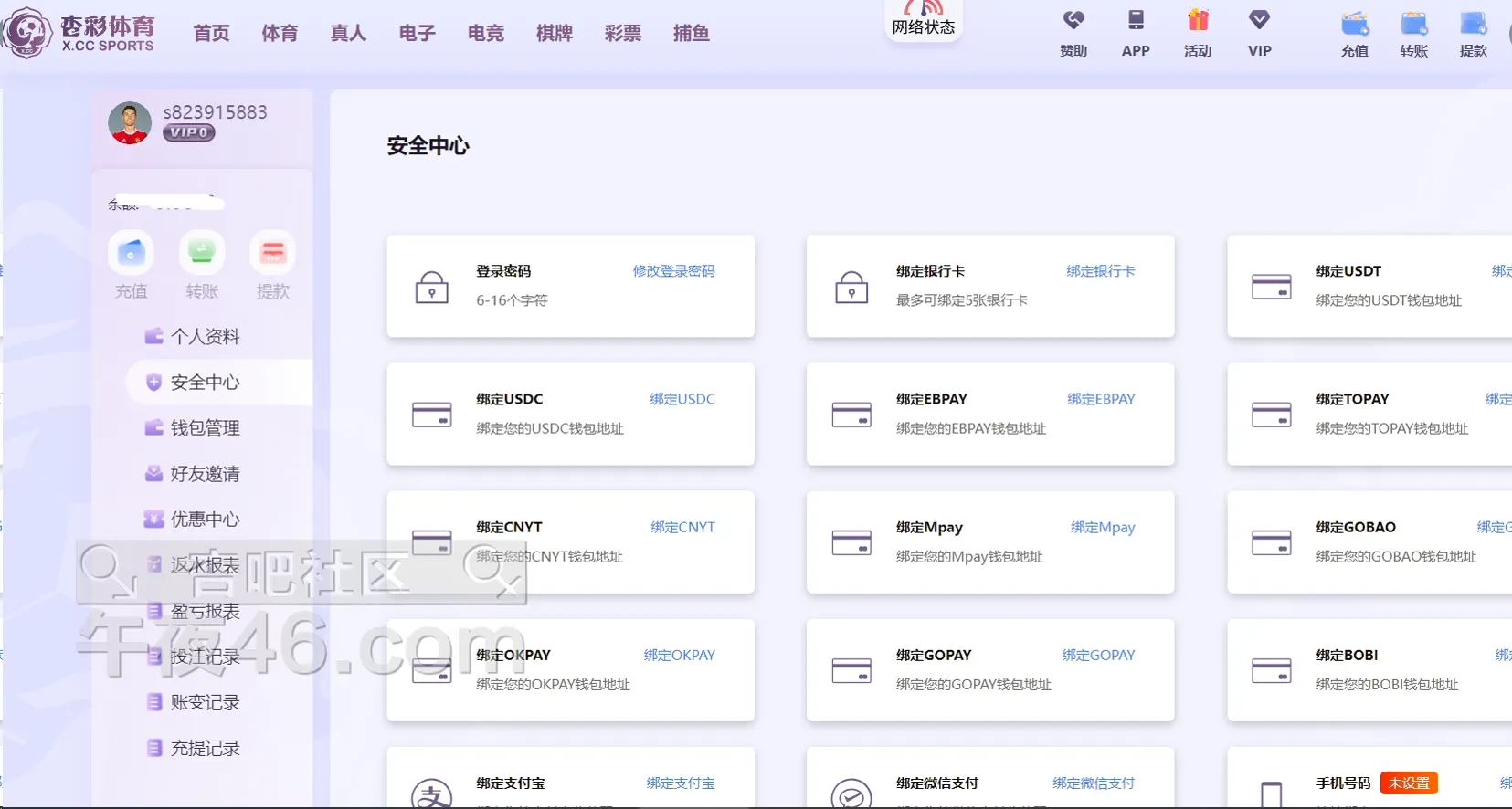Open 钱包管理 wallet management
1512x809 pixels.
(205, 428)
